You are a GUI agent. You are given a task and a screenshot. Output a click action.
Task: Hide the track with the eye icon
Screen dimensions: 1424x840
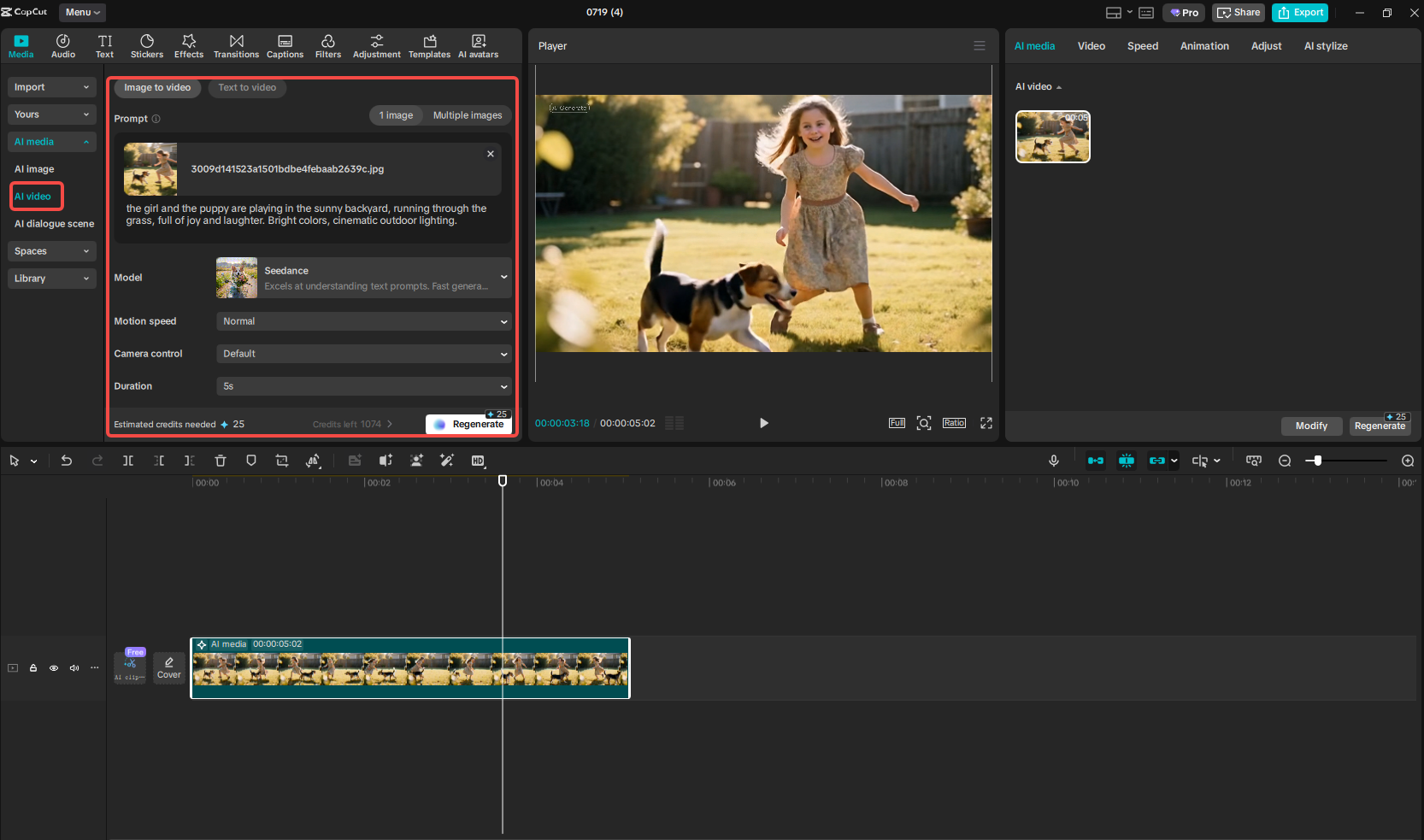click(x=53, y=667)
